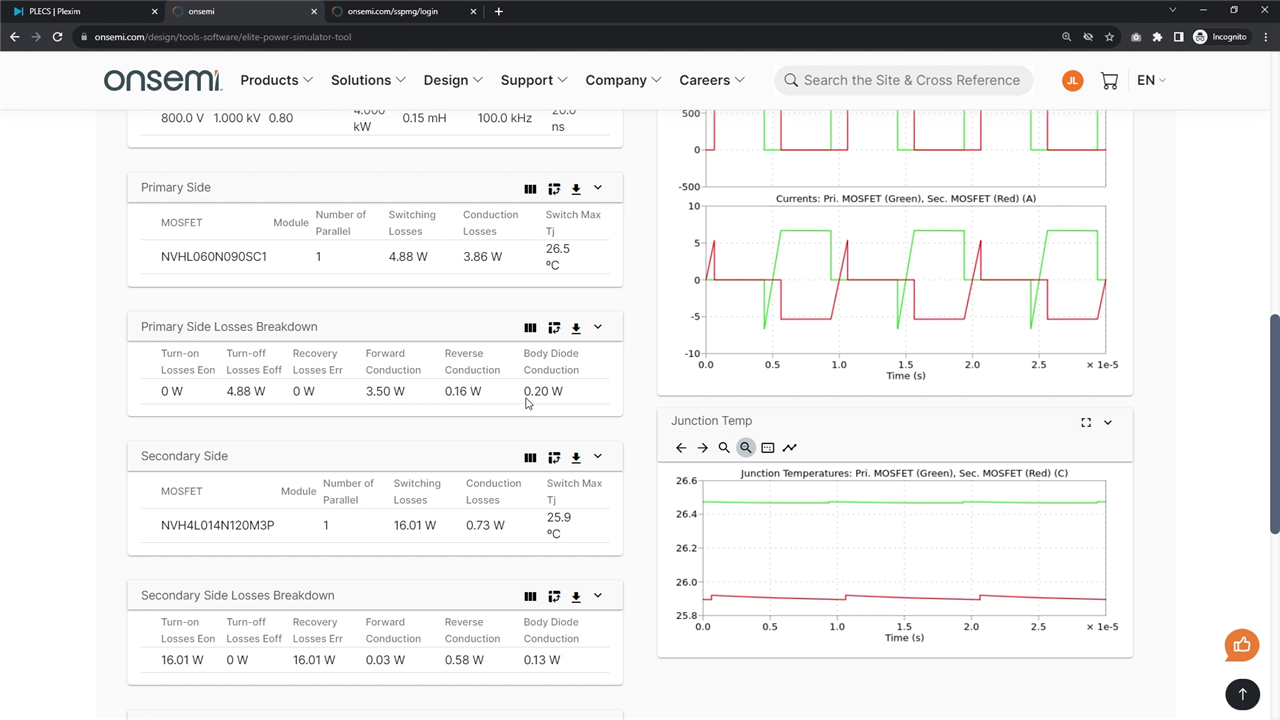This screenshot has height=720, width=1280.
Task: Click the 4.88 W primary switching losses value
Action: (408, 257)
